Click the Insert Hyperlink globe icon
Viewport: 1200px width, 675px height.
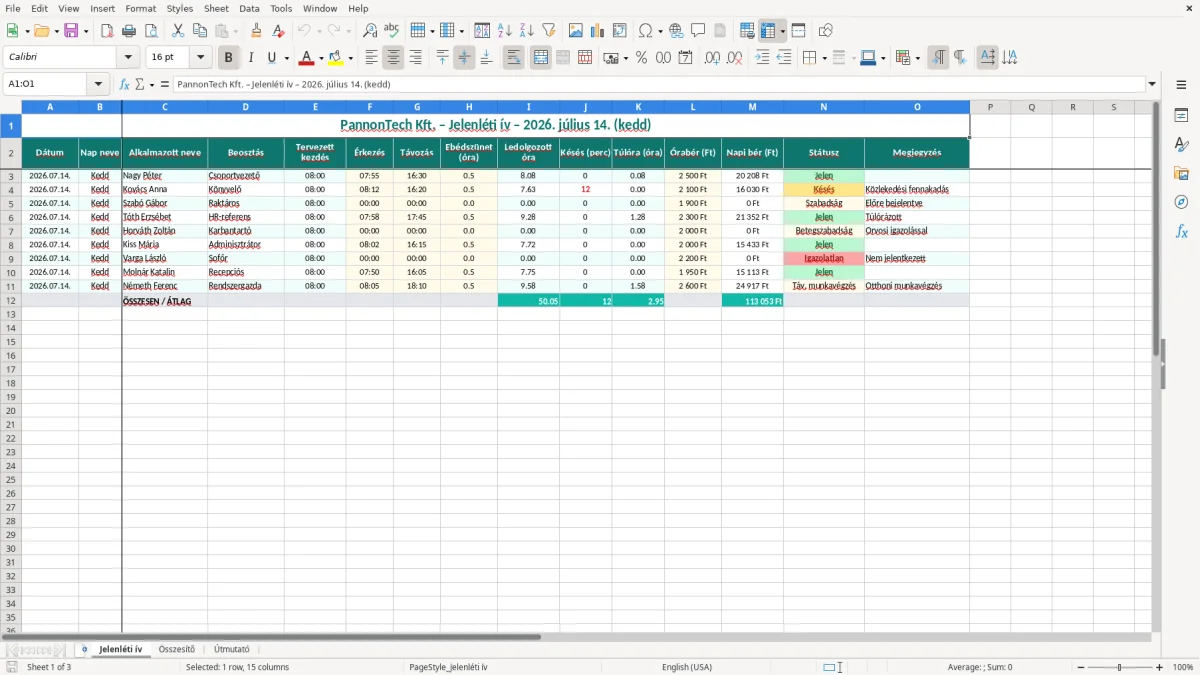[x=676, y=31]
